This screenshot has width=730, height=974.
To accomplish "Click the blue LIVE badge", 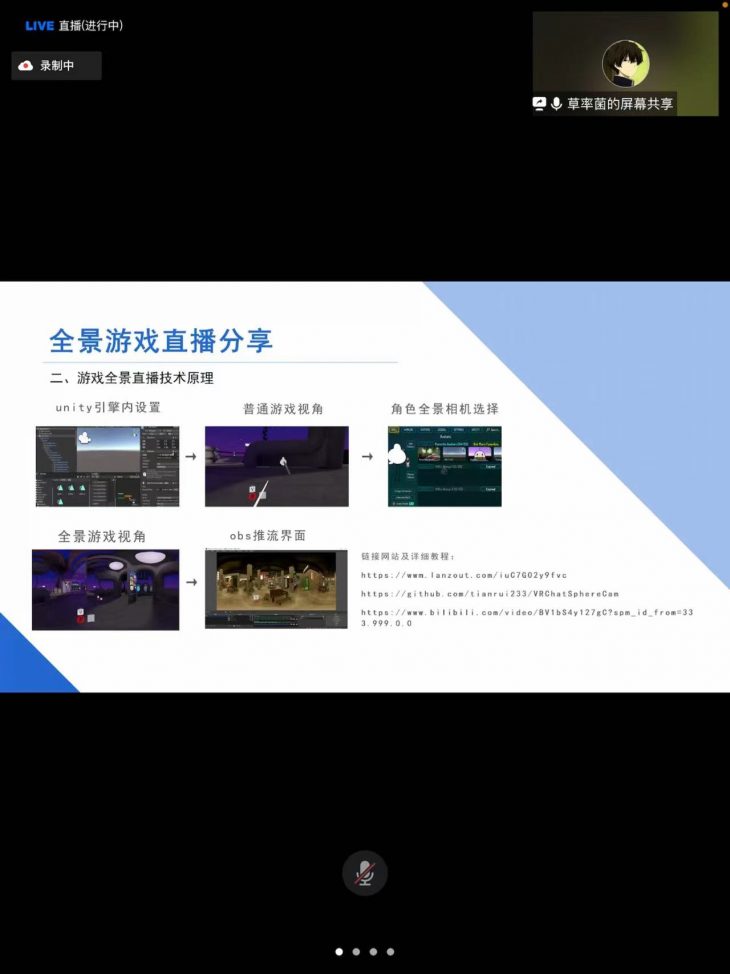I will pyautogui.click(x=39, y=26).
